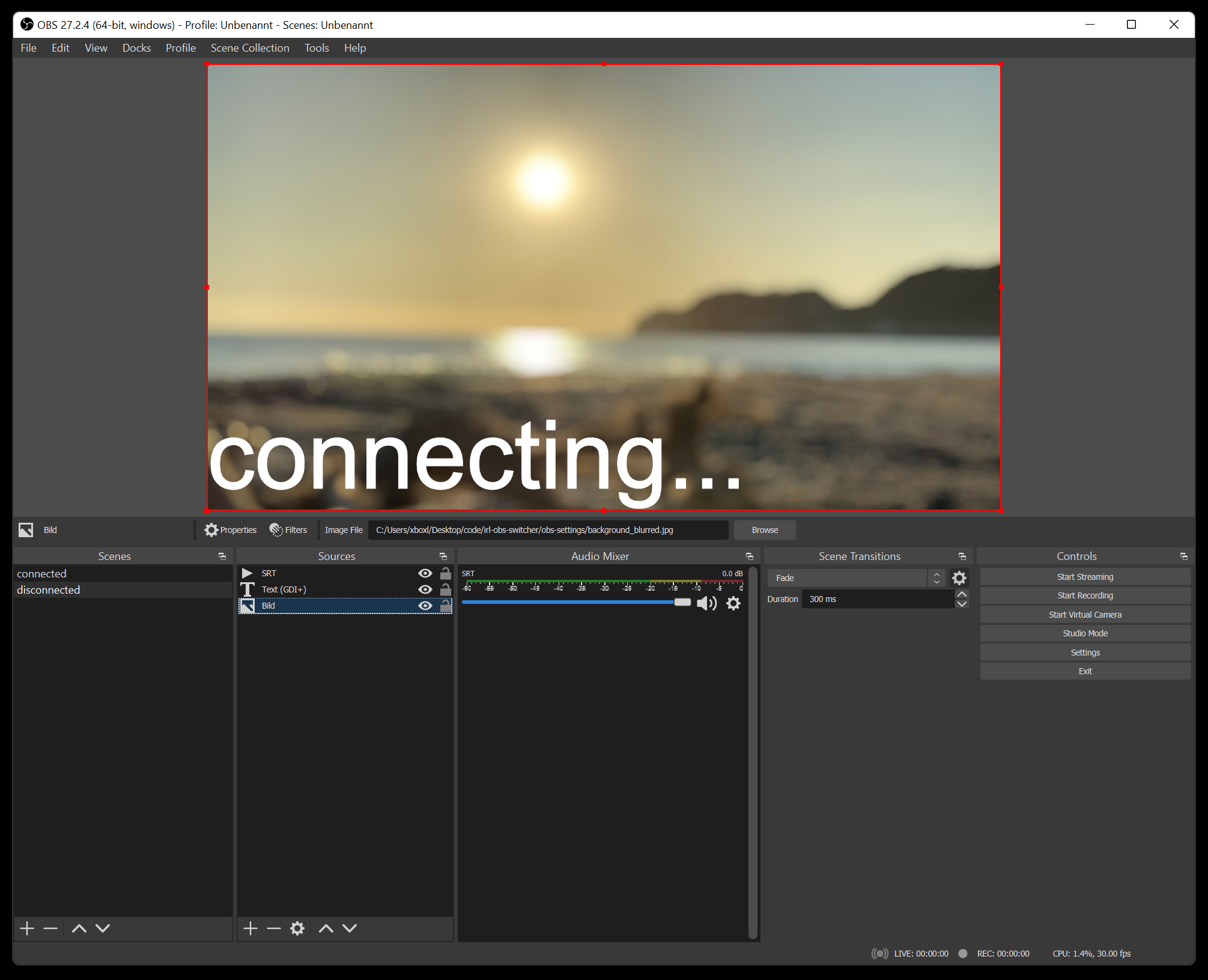The width and height of the screenshot is (1208, 980).
Task: Open the Fade transition properties gear
Action: tap(959, 578)
